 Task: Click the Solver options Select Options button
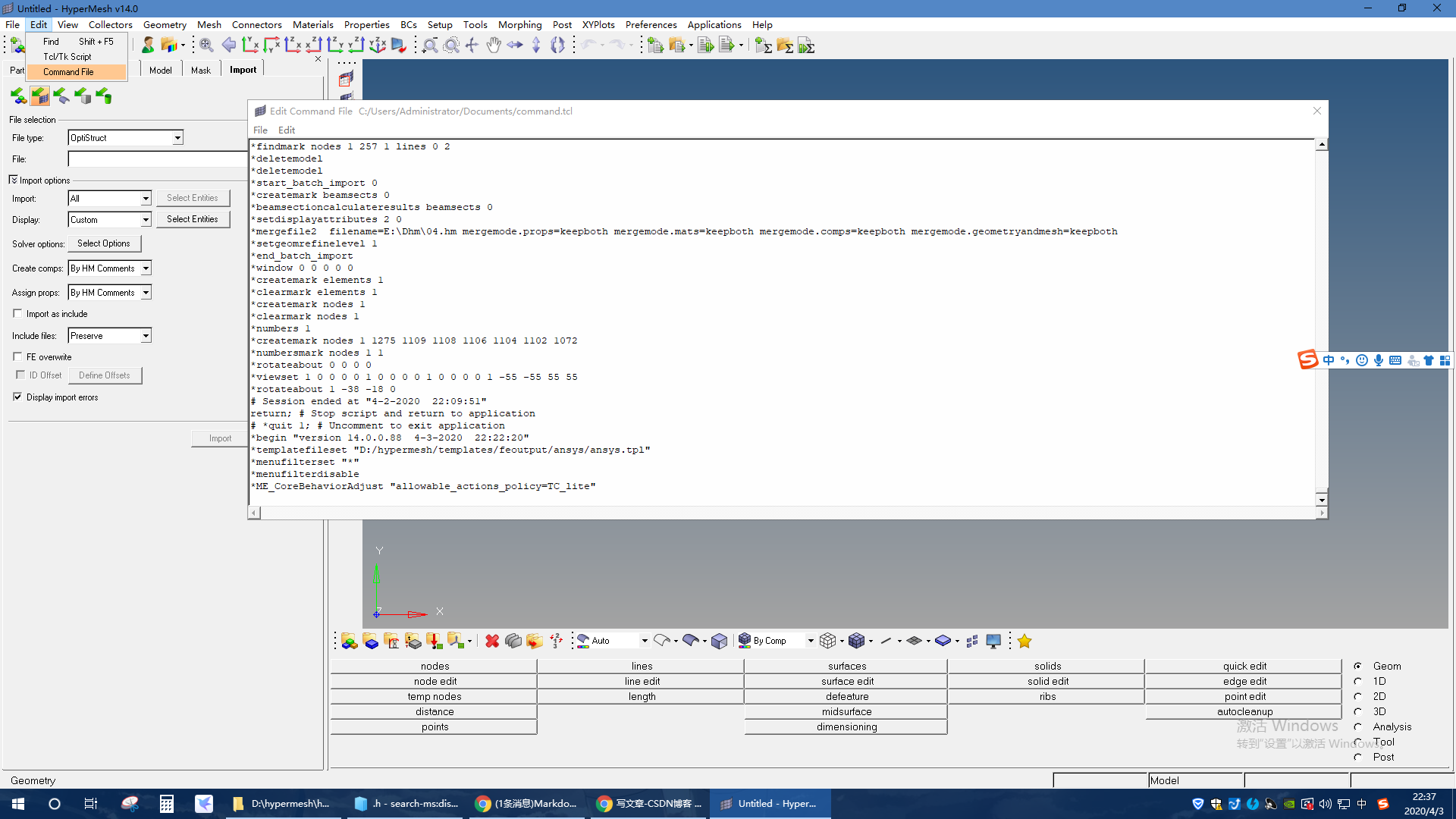coord(104,243)
